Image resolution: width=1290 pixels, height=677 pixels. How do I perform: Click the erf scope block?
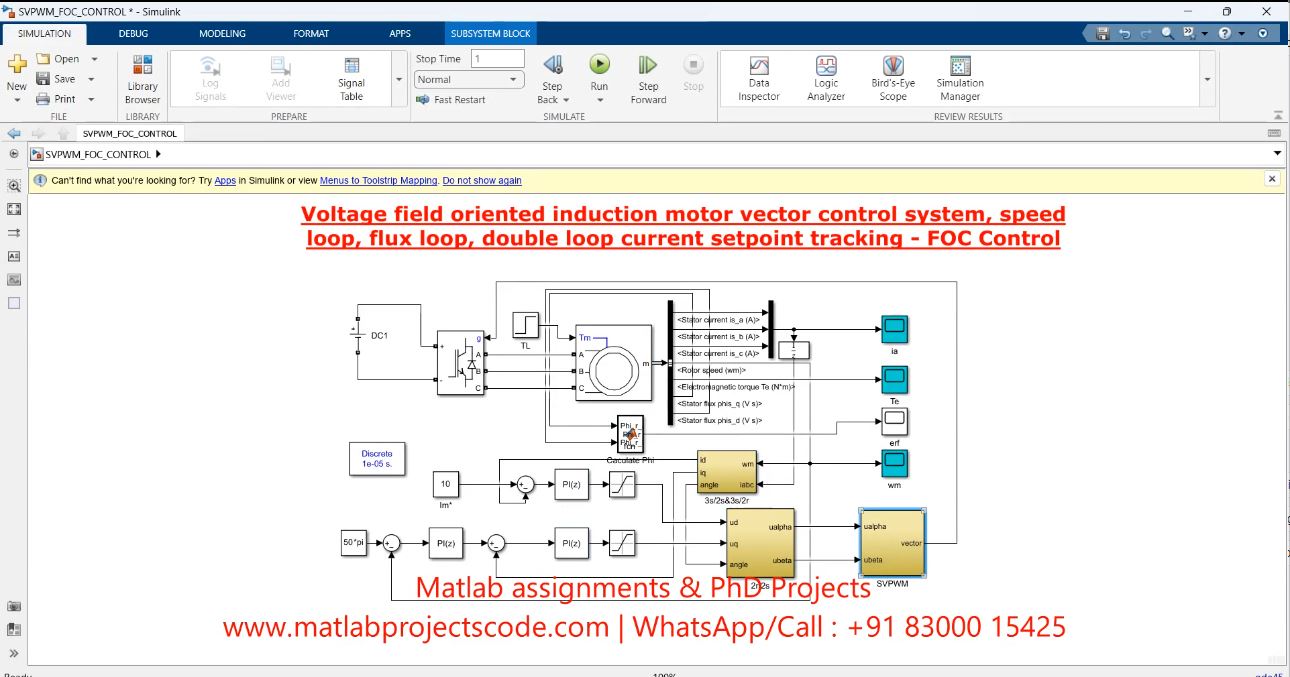894,421
